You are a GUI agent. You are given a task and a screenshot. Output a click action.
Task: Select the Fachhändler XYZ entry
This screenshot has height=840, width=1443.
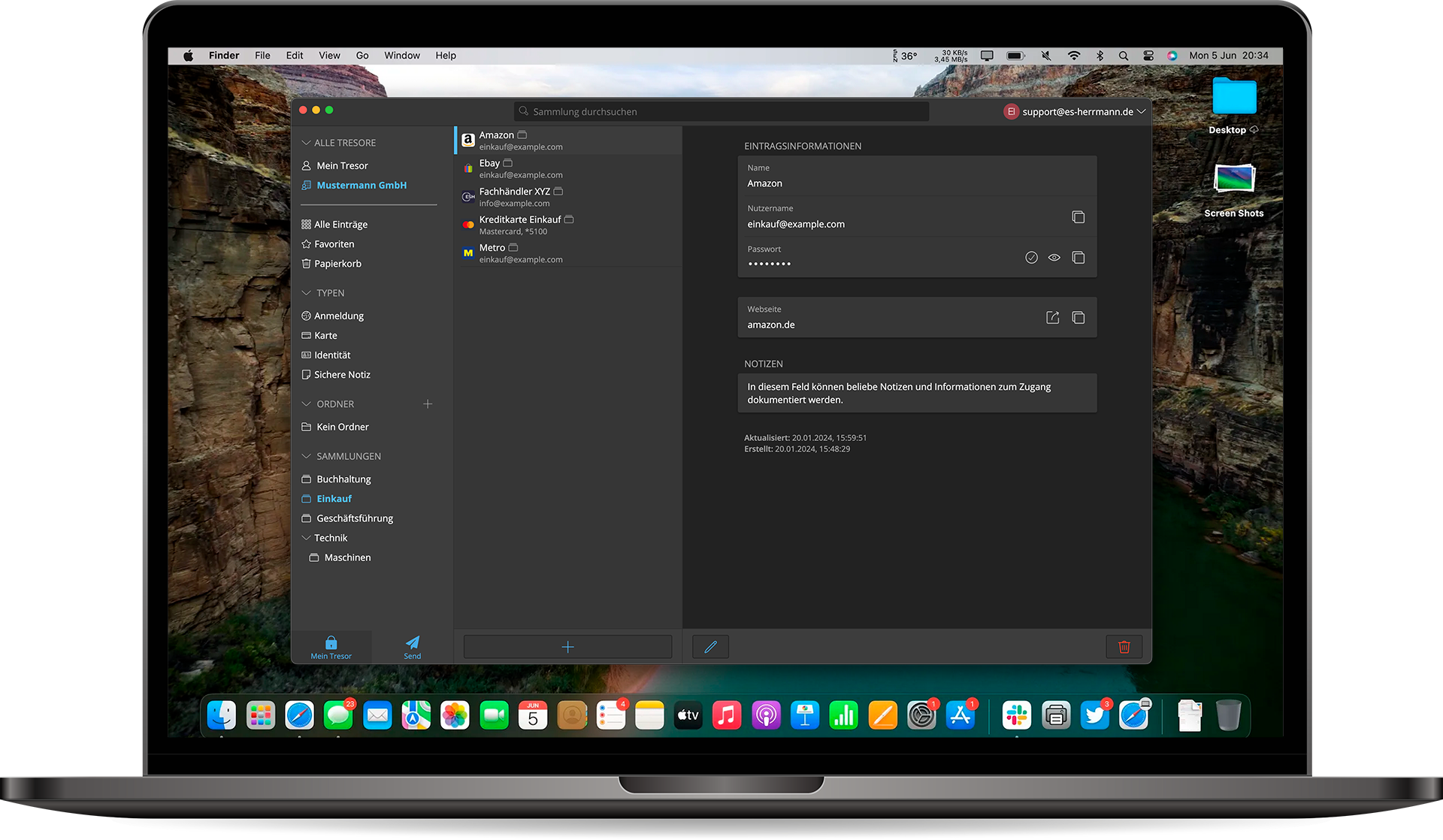pyautogui.click(x=568, y=197)
